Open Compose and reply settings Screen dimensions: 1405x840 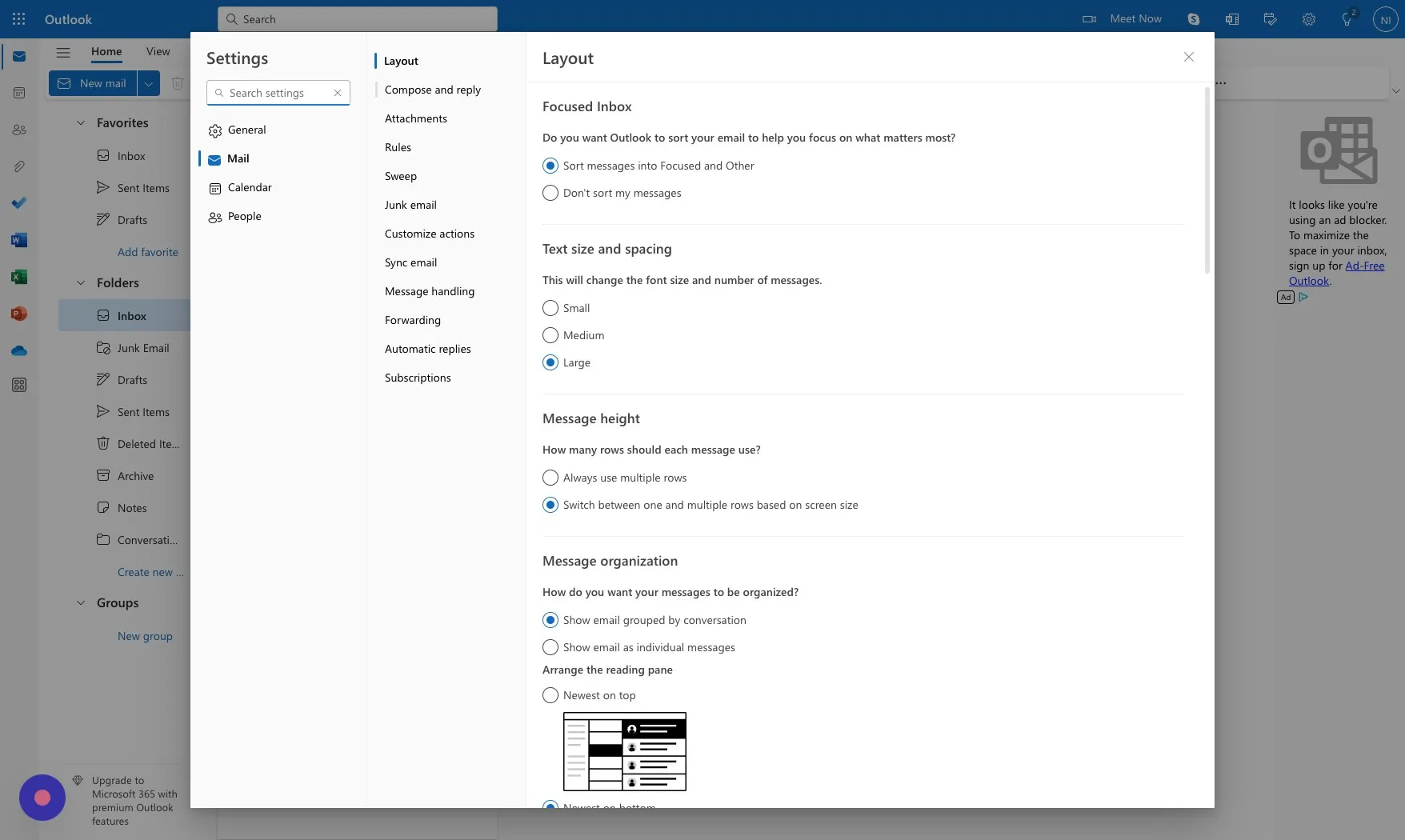[x=433, y=90]
